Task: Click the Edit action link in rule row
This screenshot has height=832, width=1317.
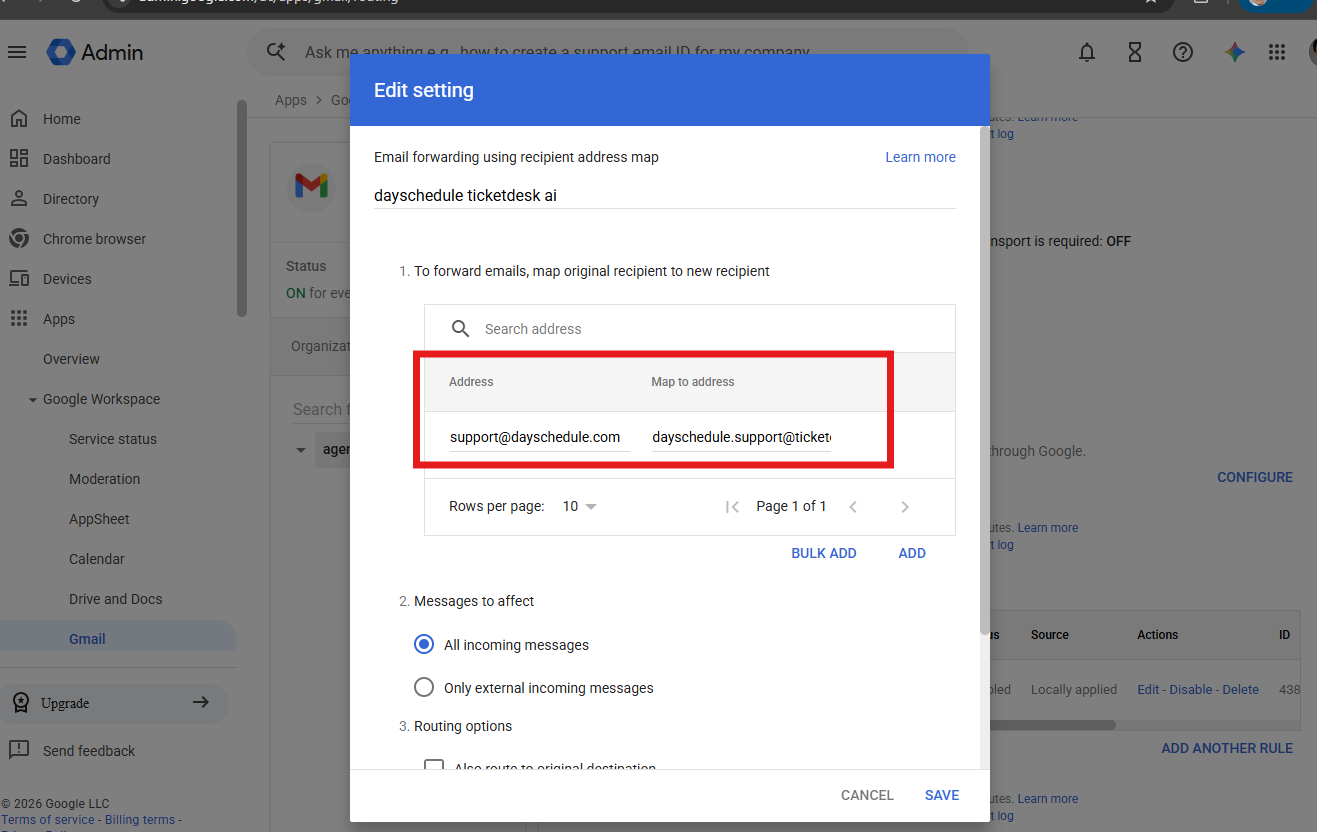Action: [x=1149, y=689]
